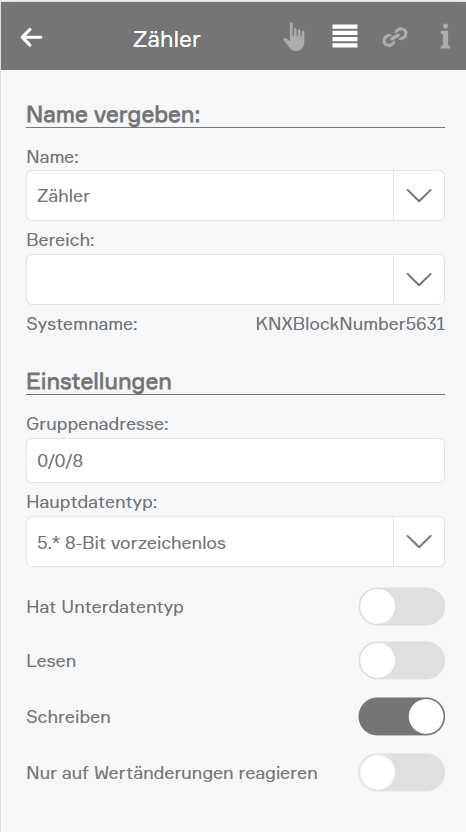Expand the Bereich dropdown arrow
This screenshot has height=832, width=466.
[x=419, y=279]
